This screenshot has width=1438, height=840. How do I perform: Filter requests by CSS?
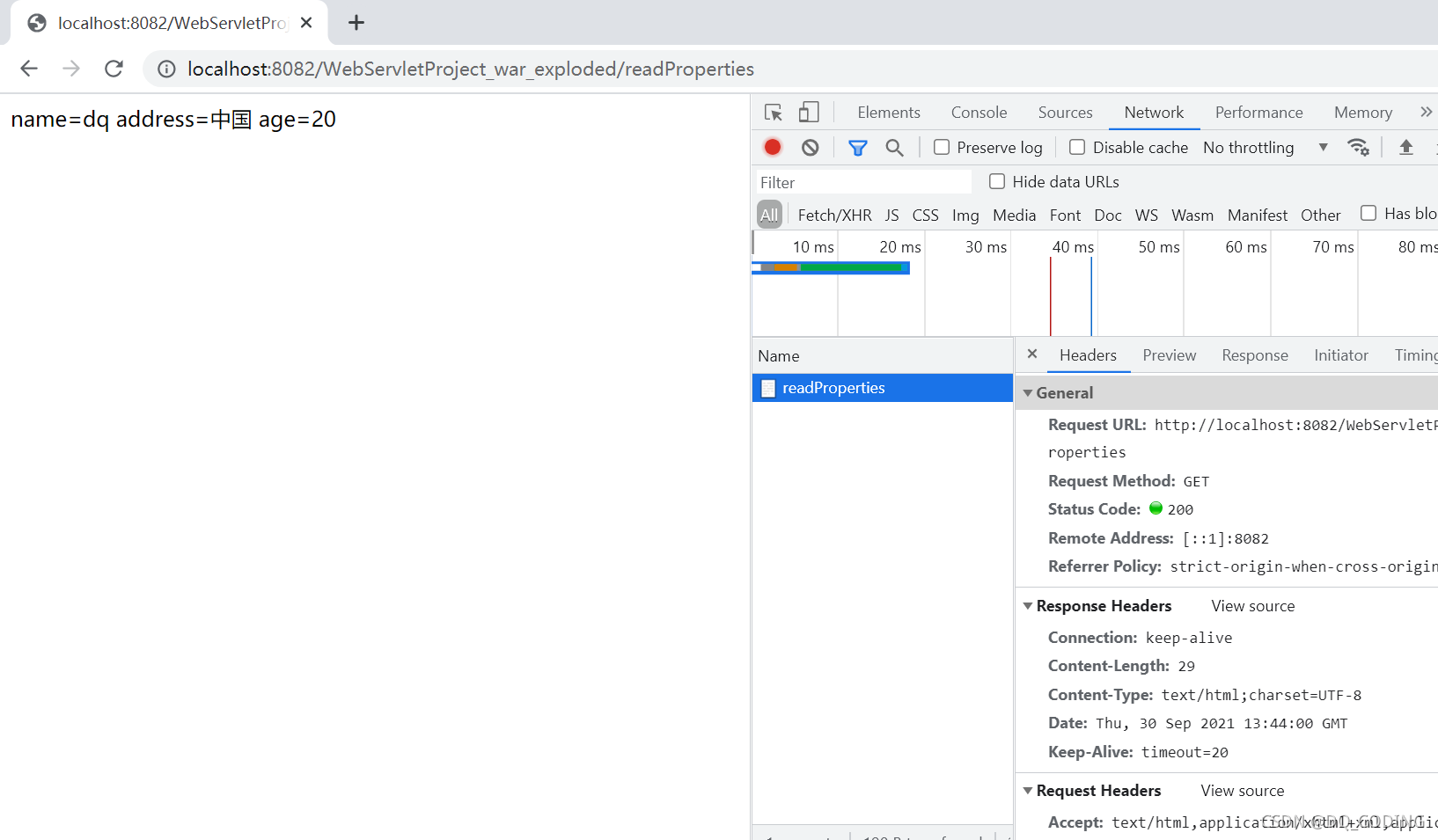tap(925, 215)
